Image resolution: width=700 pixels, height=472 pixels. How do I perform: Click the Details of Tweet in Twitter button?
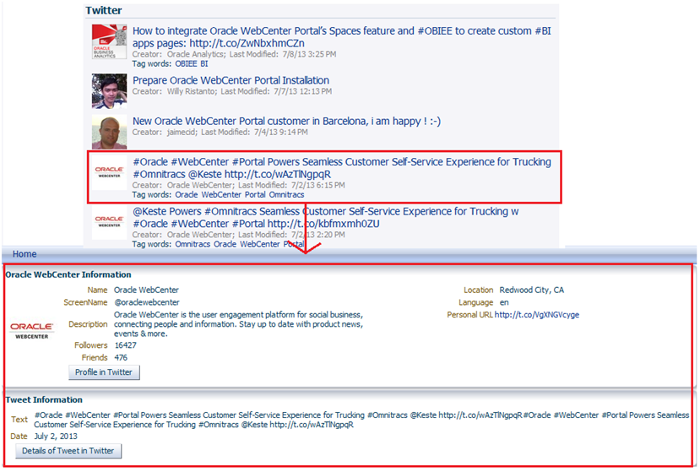68,451
